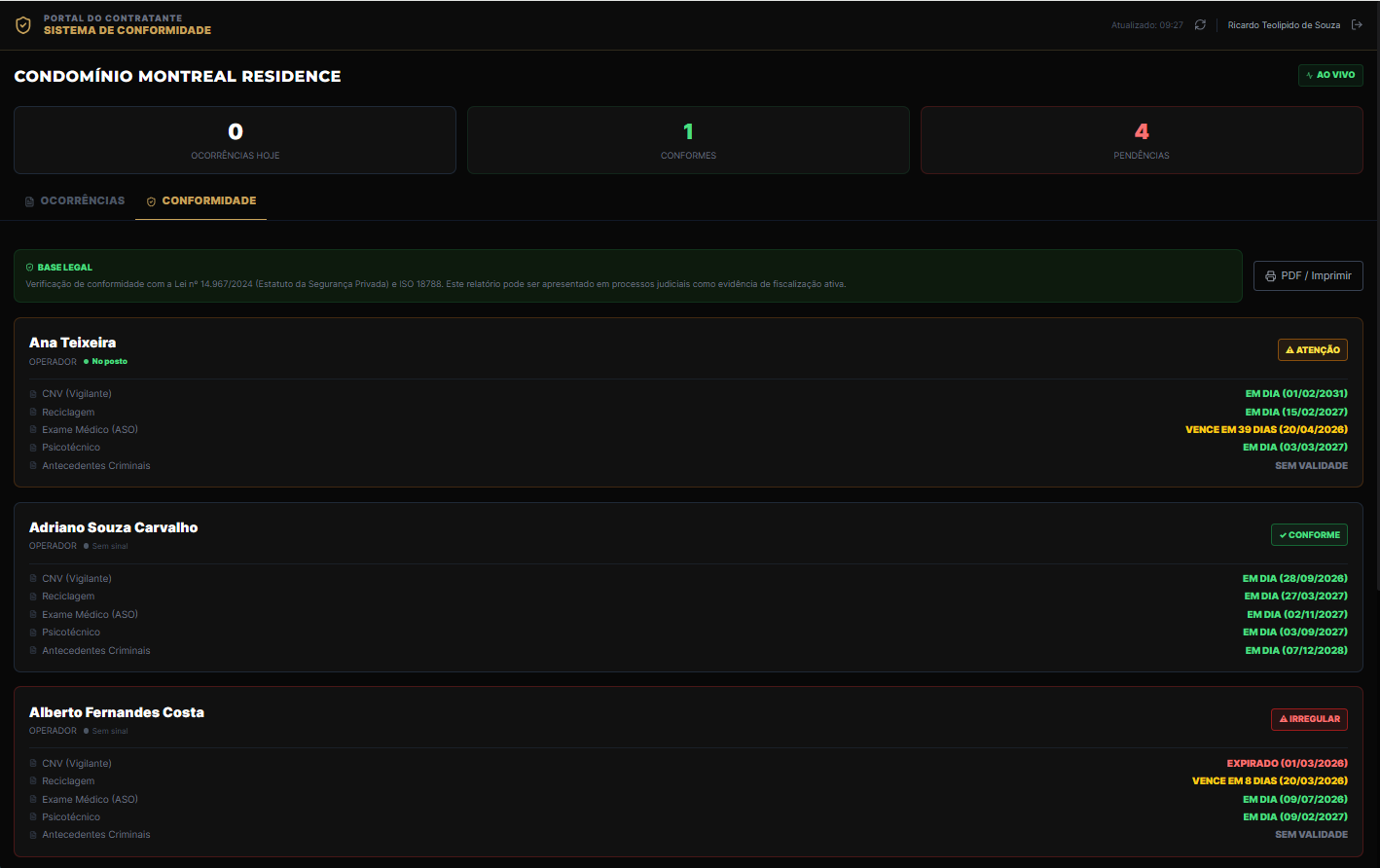Viewport: 1380px width, 868px height.
Task: Click the Base Legal shield icon
Action: tap(30, 267)
